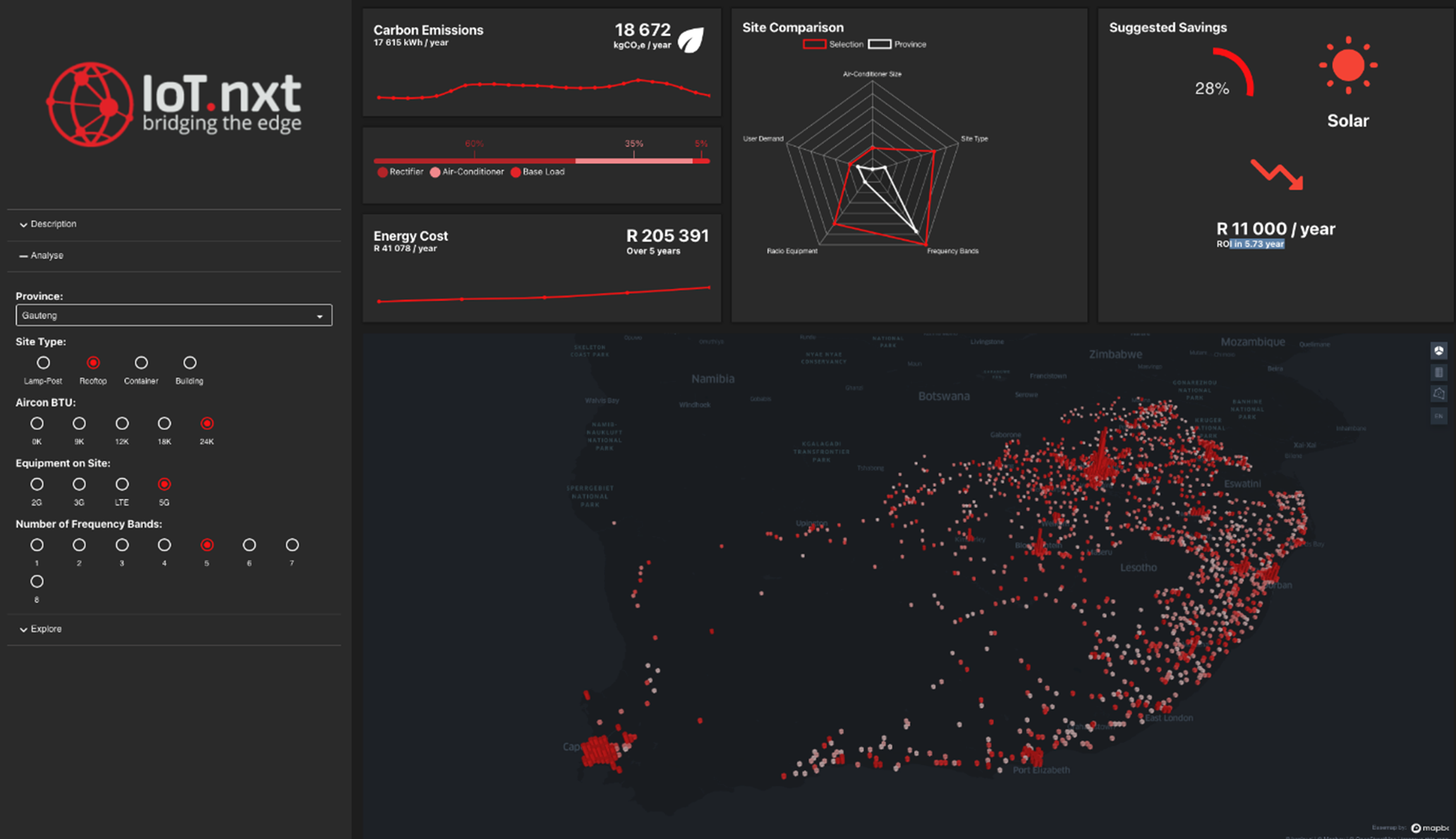The width and height of the screenshot is (1456, 839).
Task: Set Aircon BTU to 0K
Action: pos(37,423)
